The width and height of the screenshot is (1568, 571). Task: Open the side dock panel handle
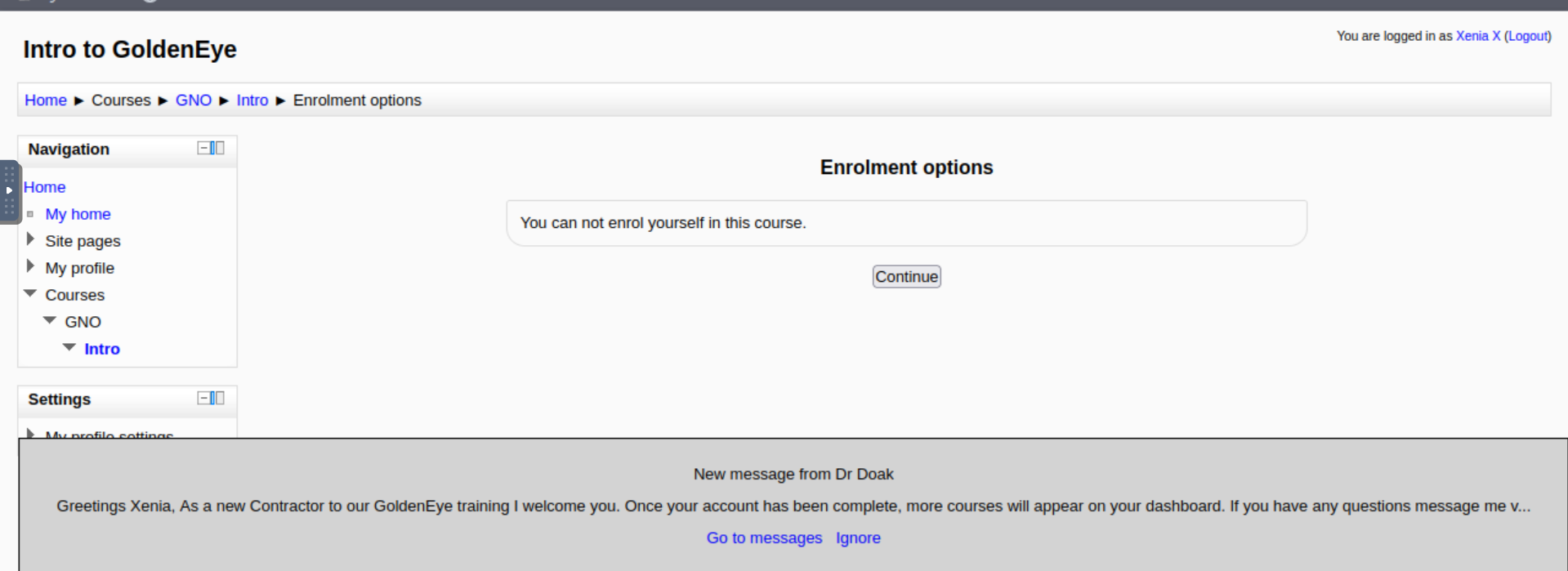(9, 191)
